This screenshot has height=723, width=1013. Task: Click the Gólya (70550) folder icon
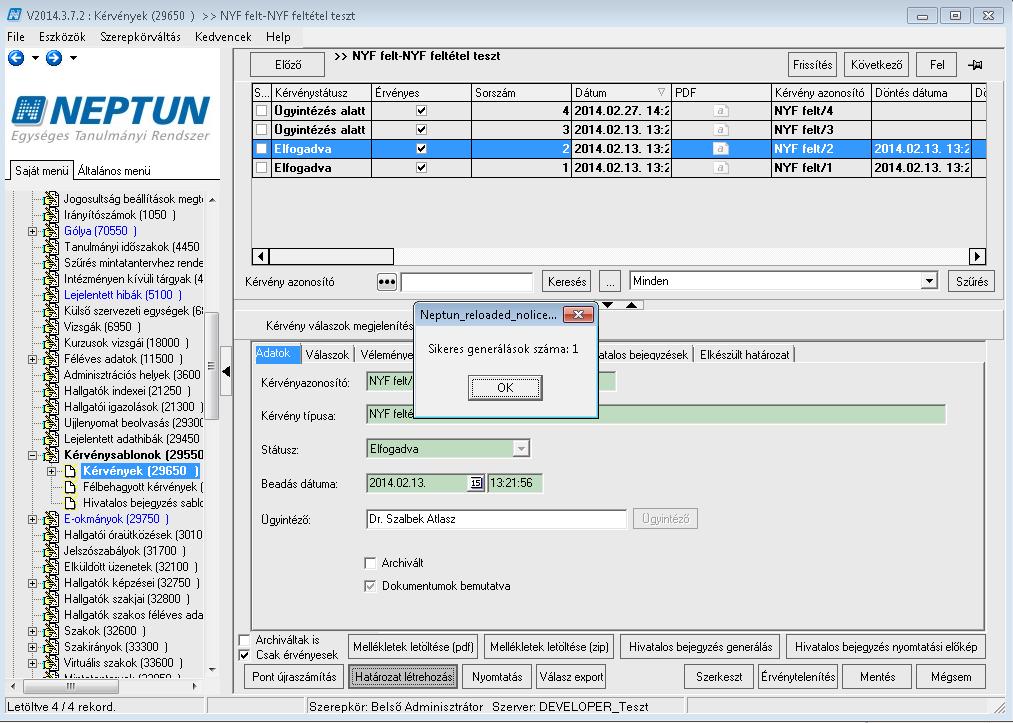tap(51, 231)
